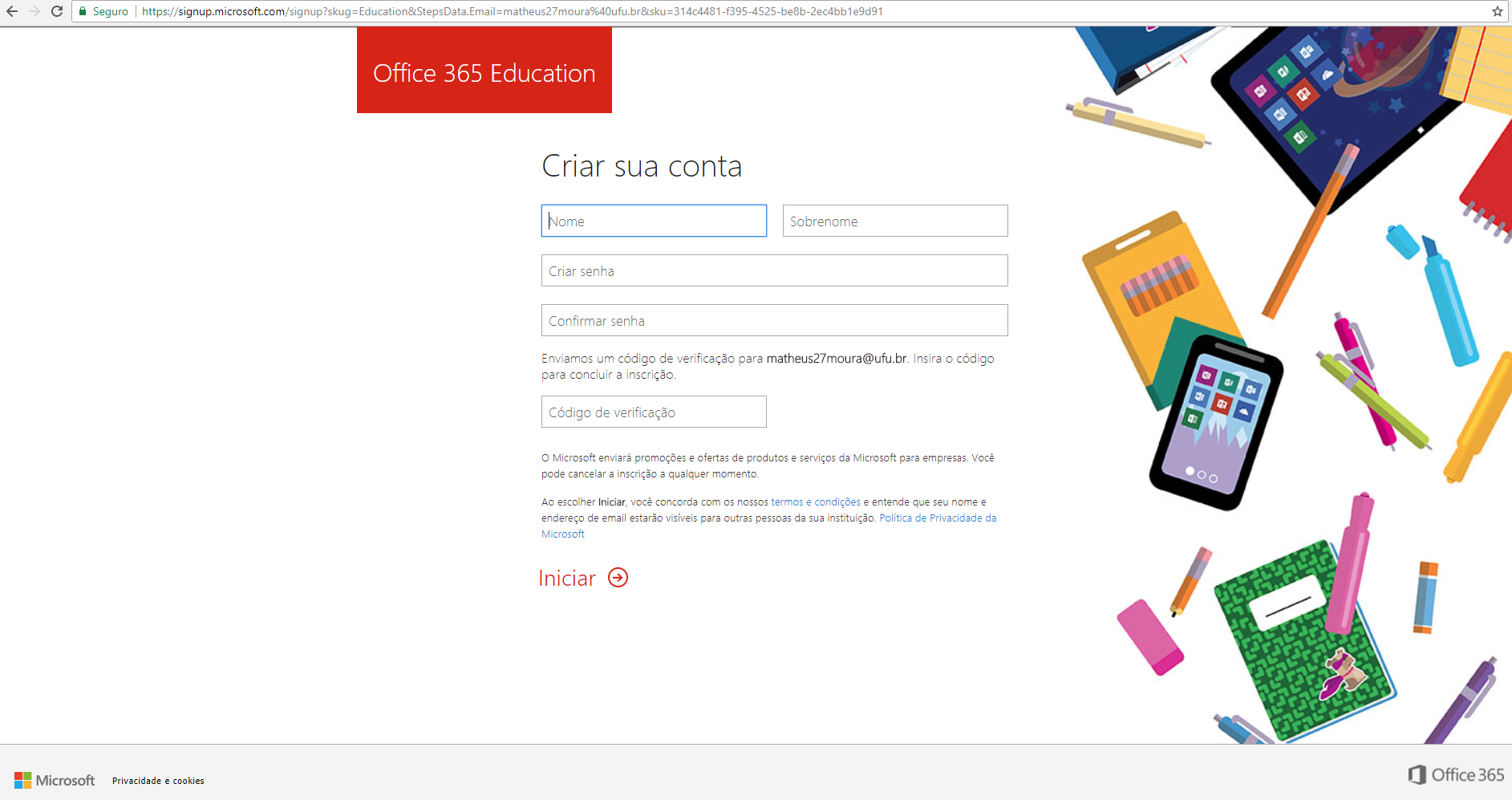This screenshot has height=800, width=1512.
Task: Focus the Sobrenome input field
Action: point(895,221)
